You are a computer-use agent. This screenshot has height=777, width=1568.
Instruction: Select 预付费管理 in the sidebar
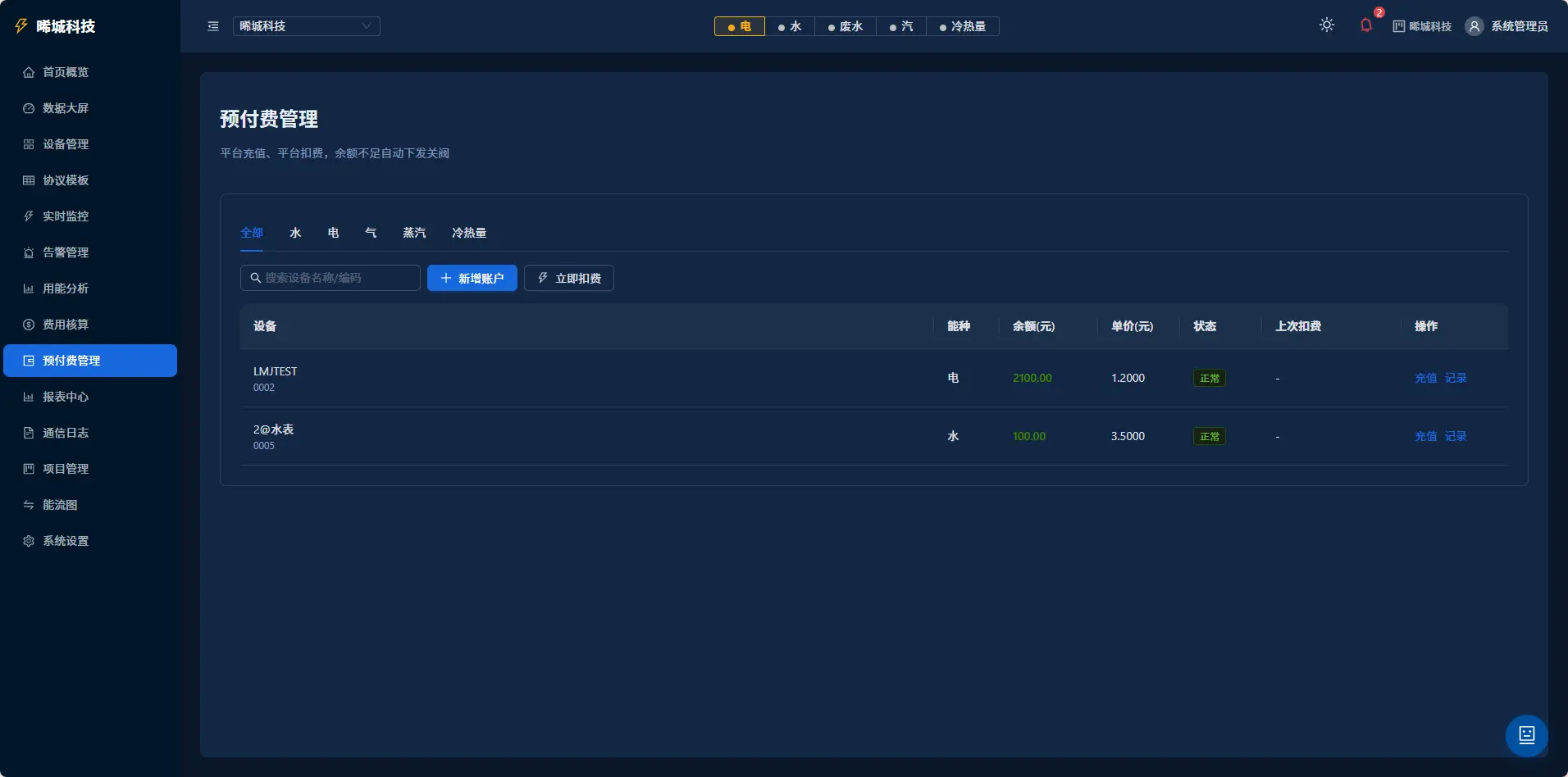click(90, 361)
